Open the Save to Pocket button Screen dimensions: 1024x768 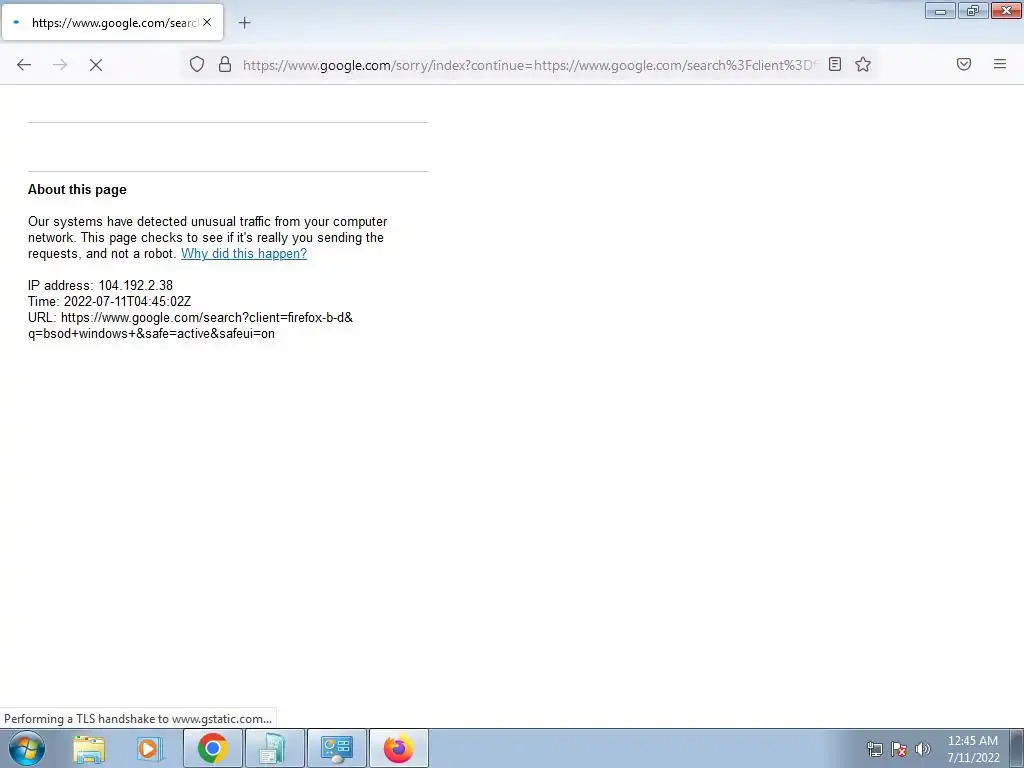point(964,64)
